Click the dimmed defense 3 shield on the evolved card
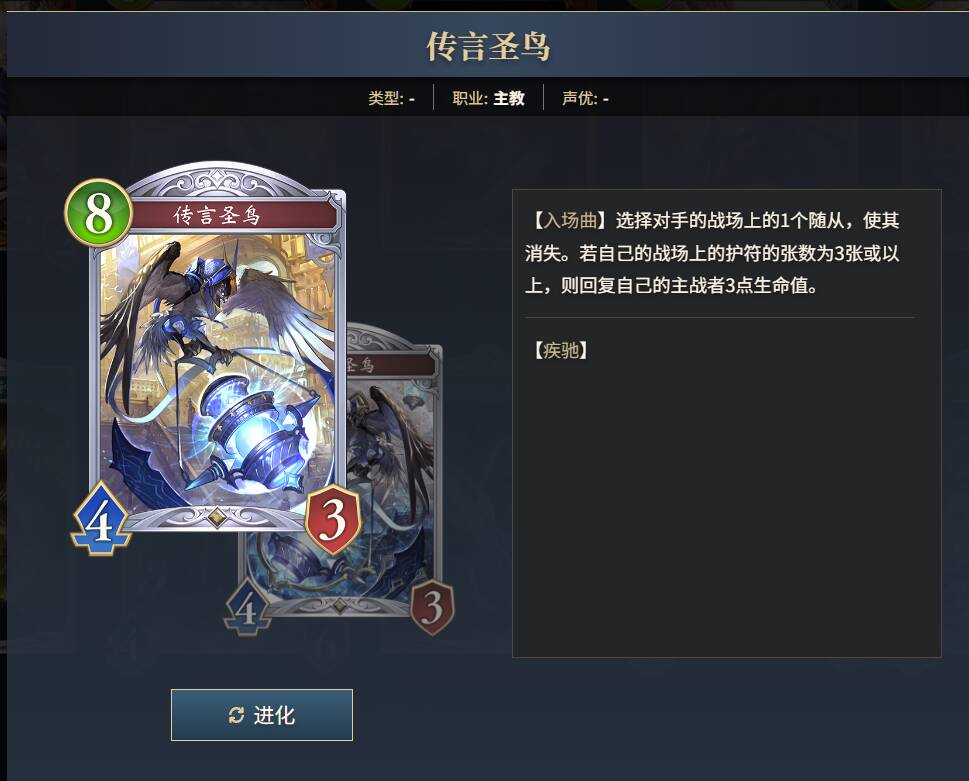 (x=432, y=607)
